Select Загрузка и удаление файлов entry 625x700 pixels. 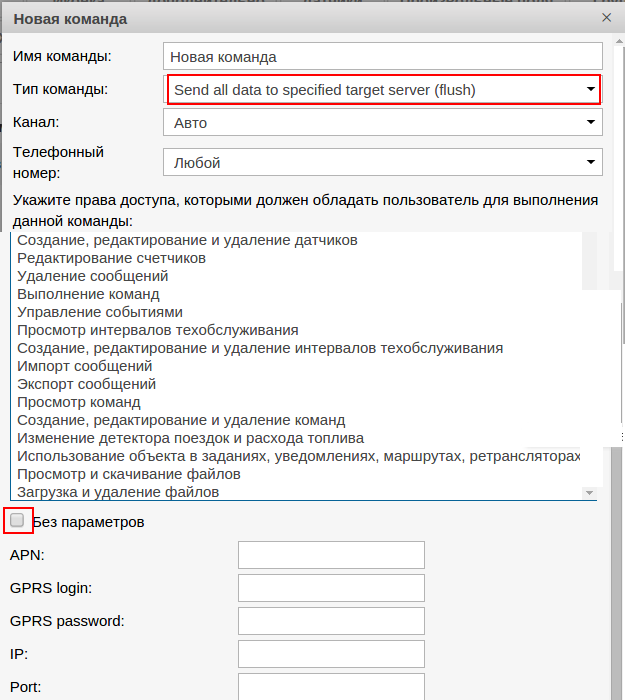pyautogui.click(x=119, y=492)
